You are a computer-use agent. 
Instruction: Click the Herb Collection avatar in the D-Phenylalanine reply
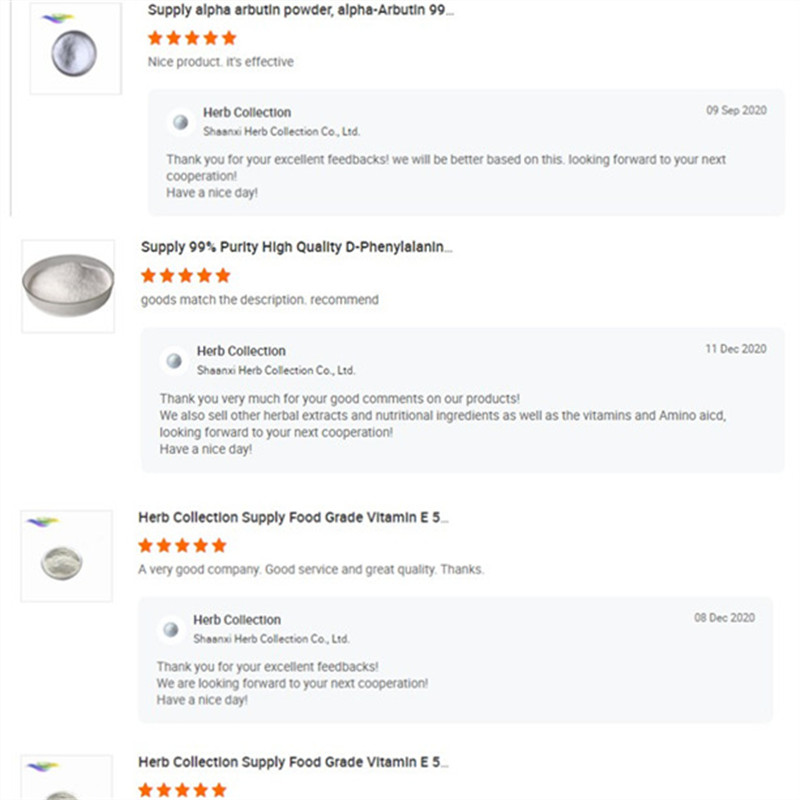[x=176, y=360]
